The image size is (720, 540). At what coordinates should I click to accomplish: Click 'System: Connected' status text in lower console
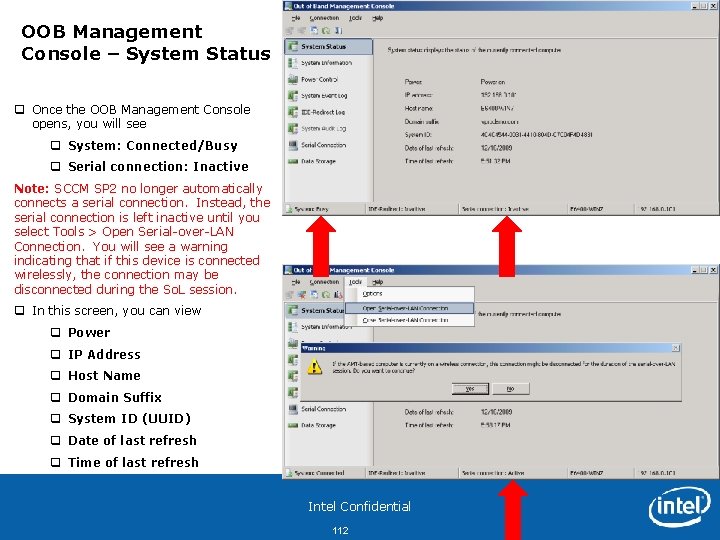319,473
